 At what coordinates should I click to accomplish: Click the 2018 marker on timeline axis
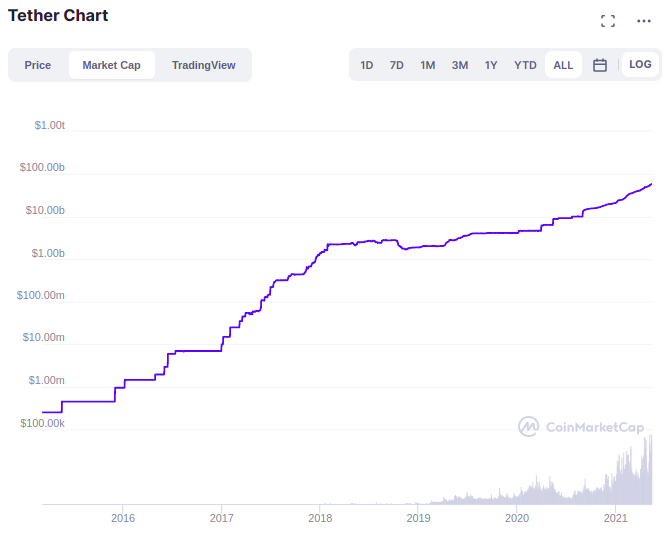320,518
